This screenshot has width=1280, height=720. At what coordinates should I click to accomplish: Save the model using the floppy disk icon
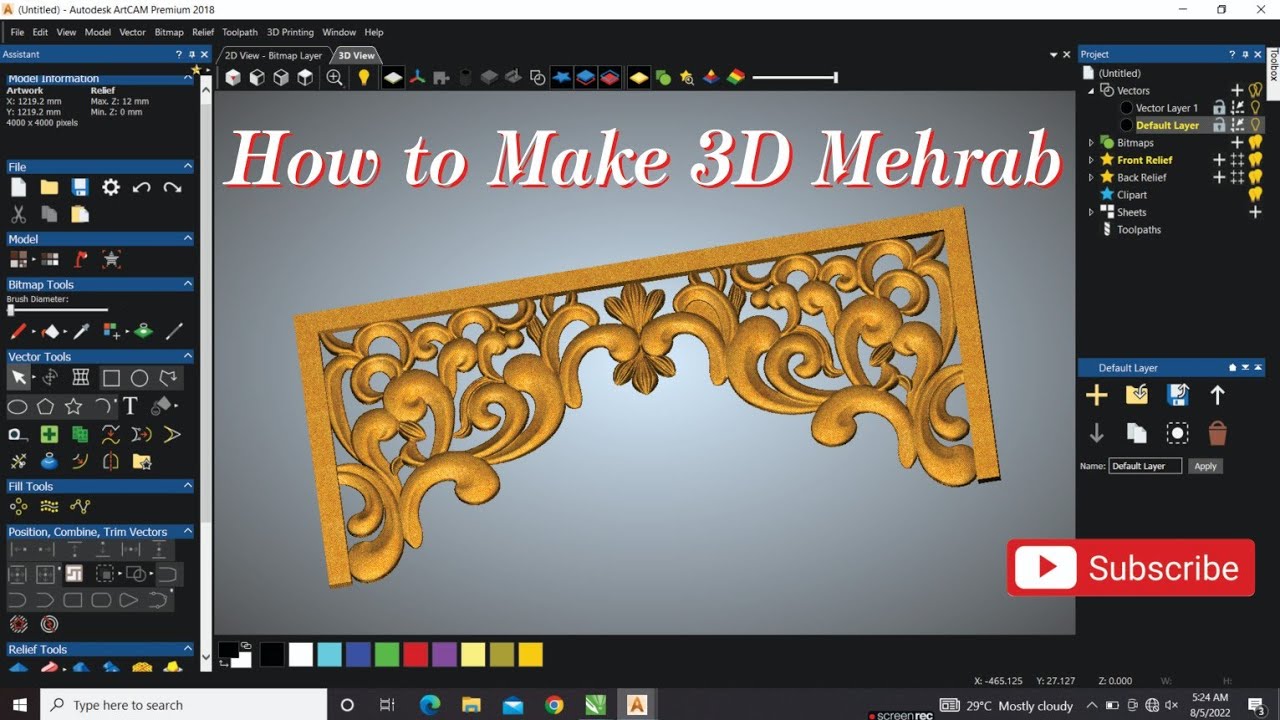coord(80,187)
